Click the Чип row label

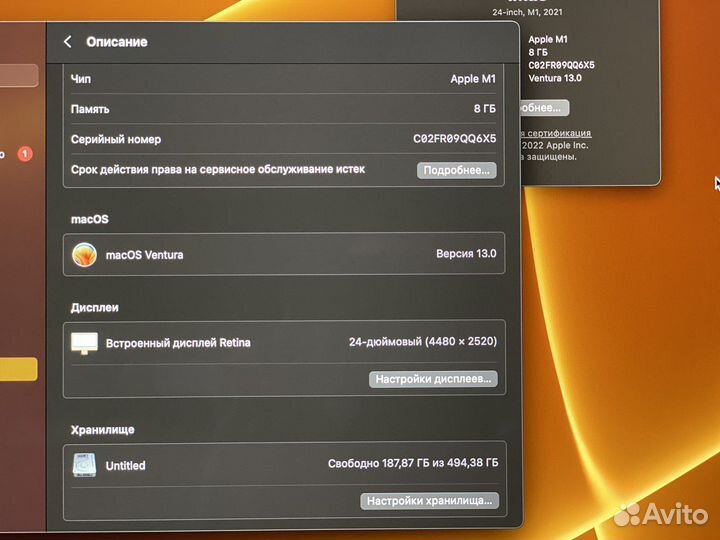[81, 79]
